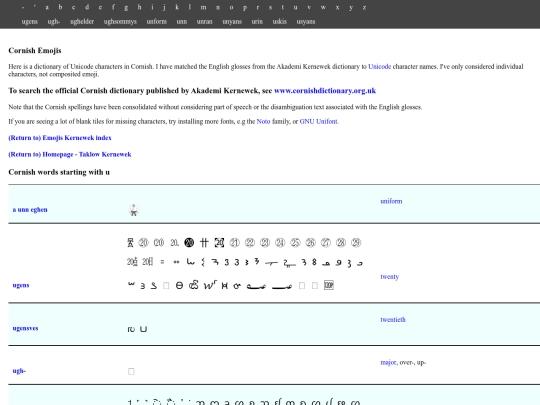The image size is (540, 405).
Task: Jump to 'unform' in the navigation bar
Action: pos(157,21)
